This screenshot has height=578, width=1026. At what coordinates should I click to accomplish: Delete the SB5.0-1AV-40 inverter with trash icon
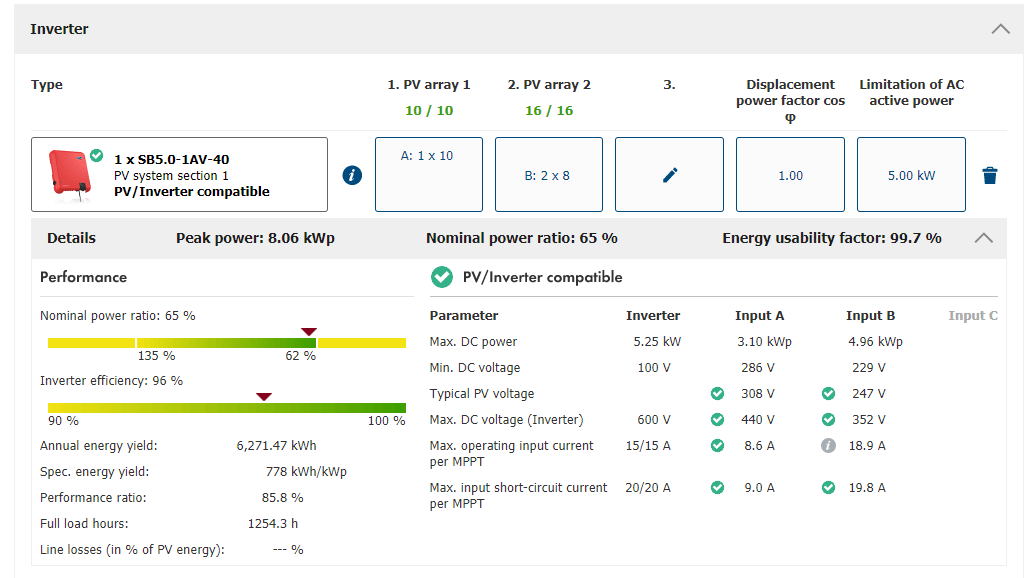click(x=990, y=175)
